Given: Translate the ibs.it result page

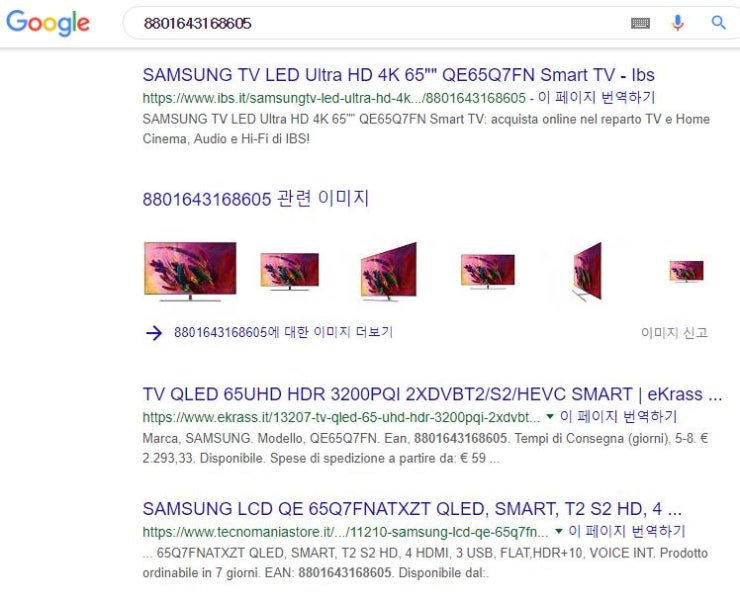Looking at the screenshot, I should tap(597, 98).
